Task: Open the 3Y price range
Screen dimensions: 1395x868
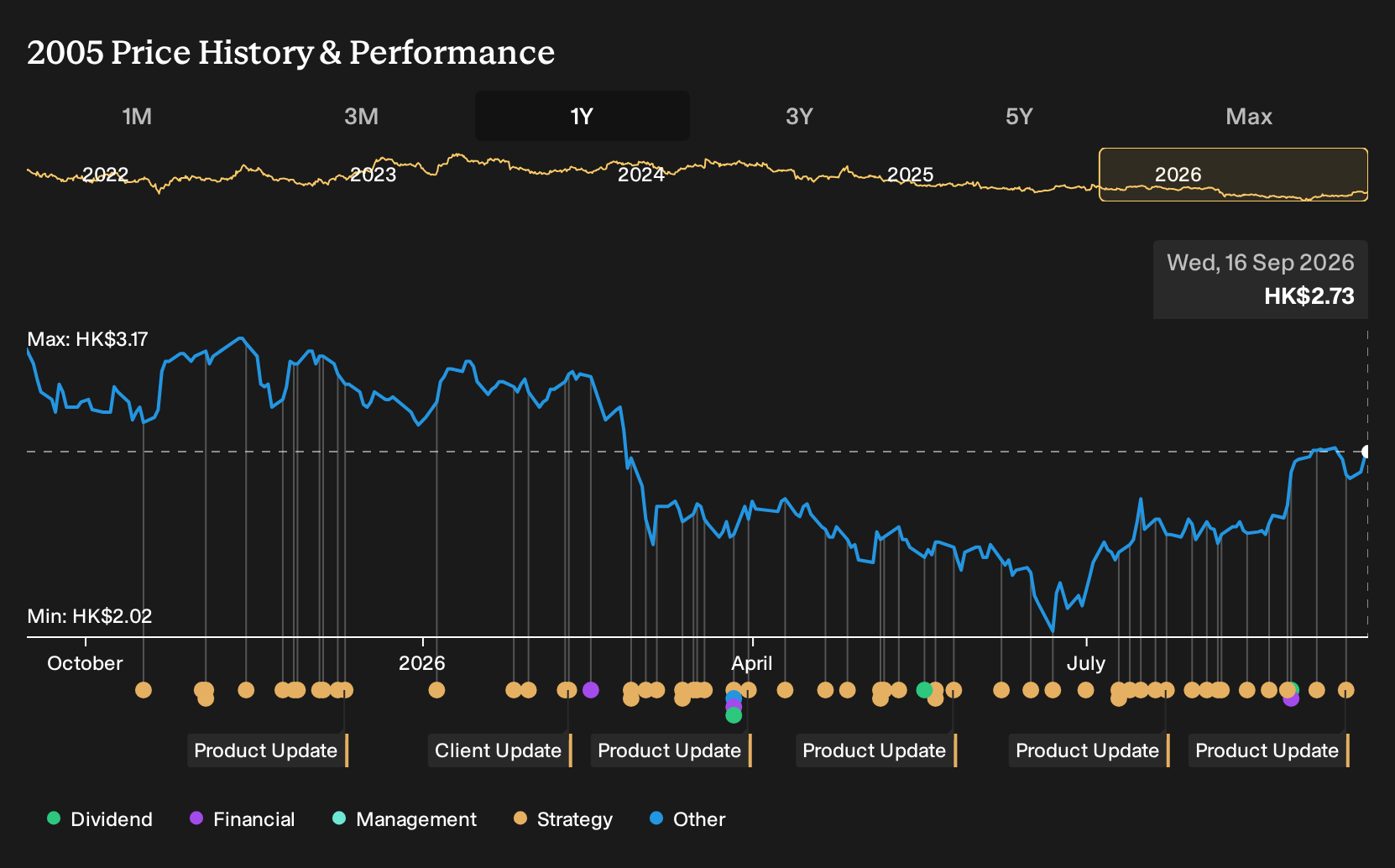Action: (x=799, y=116)
